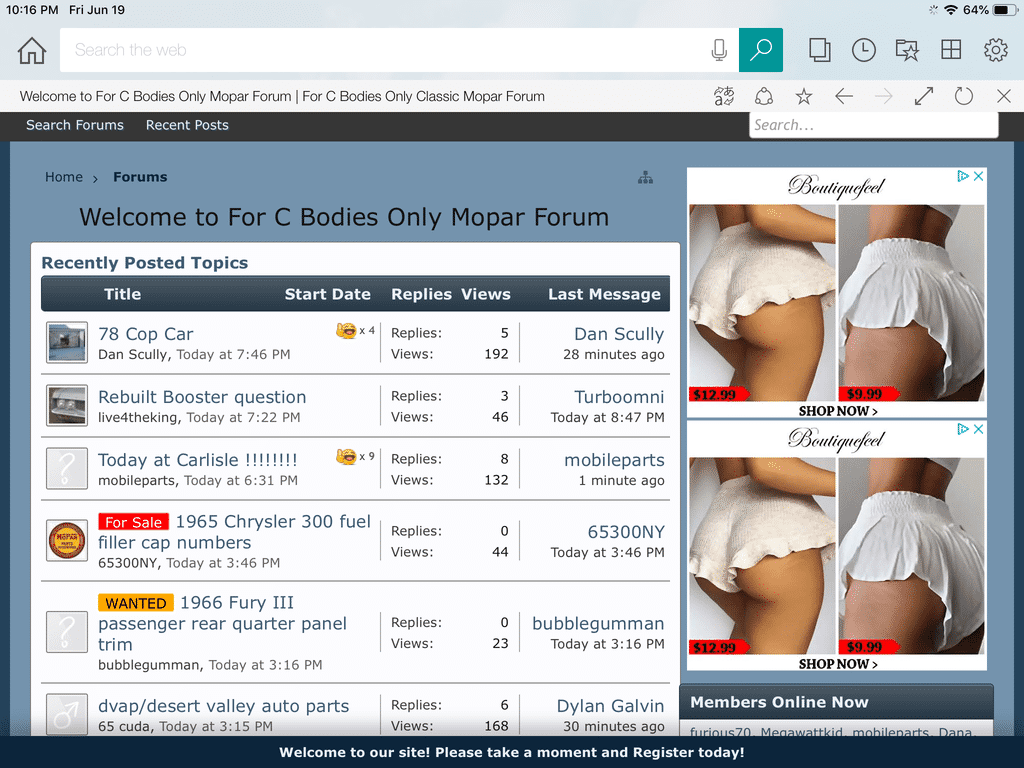Viewport: 1024px width, 768px height.
Task: Tap the browser home icon
Action: pyautogui.click(x=32, y=50)
